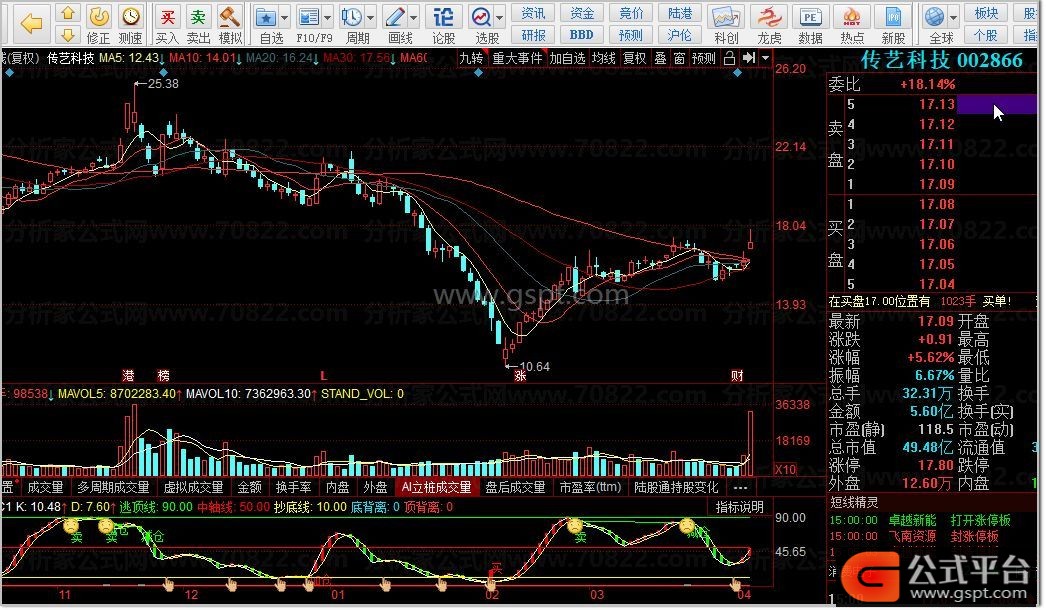Click the buy-1 price 17.08

[937, 204]
